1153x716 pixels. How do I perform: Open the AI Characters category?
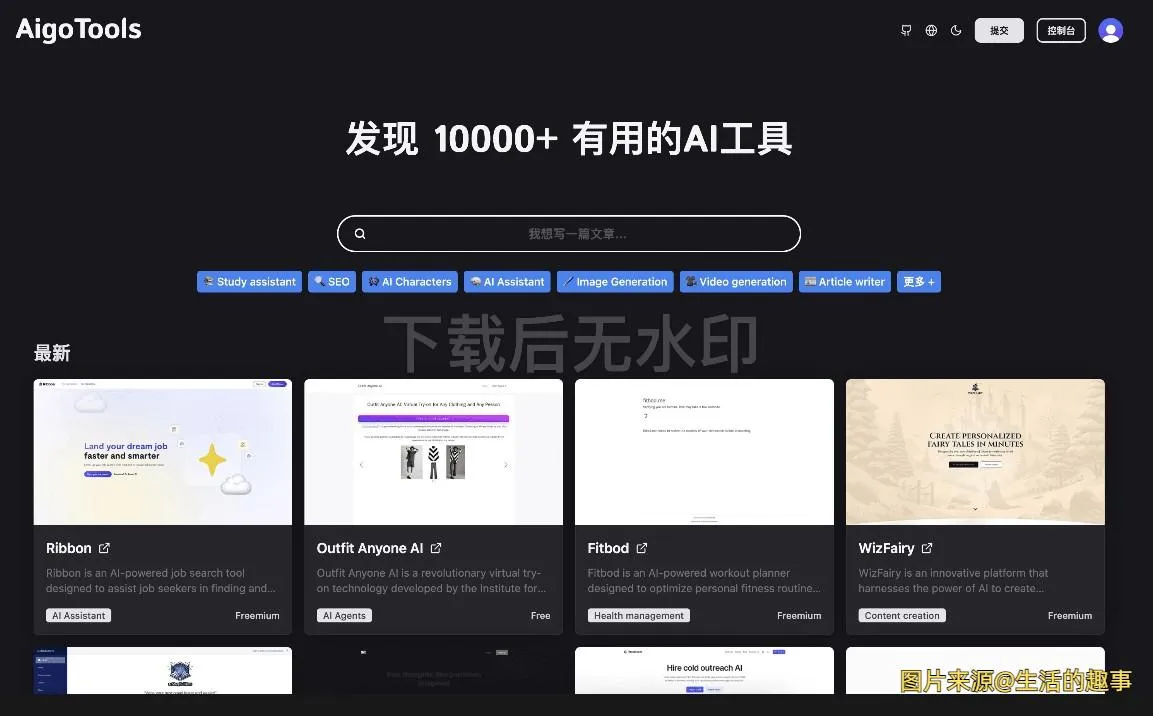(409, 281)
